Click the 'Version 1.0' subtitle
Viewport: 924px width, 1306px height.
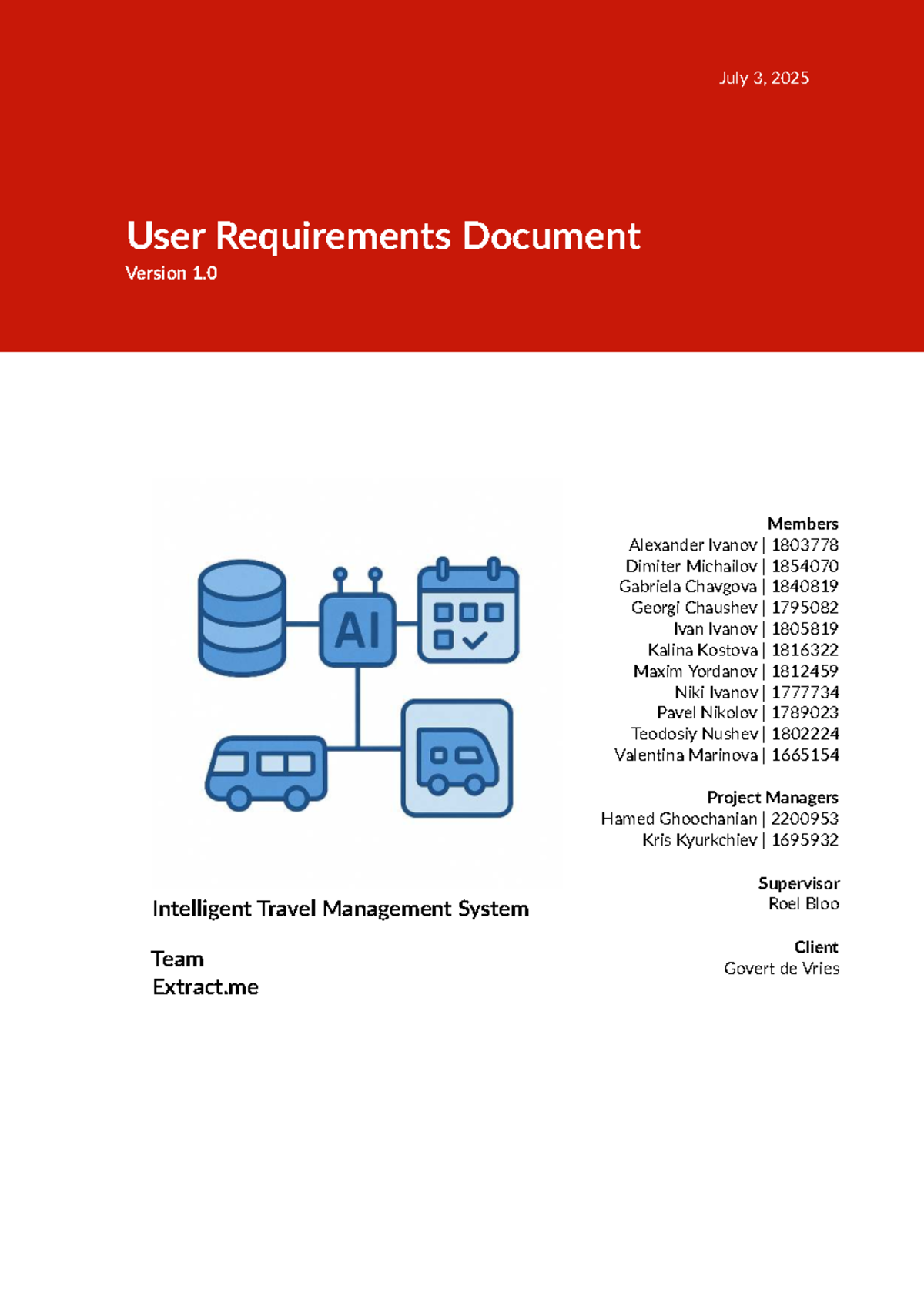coord(171,273)
